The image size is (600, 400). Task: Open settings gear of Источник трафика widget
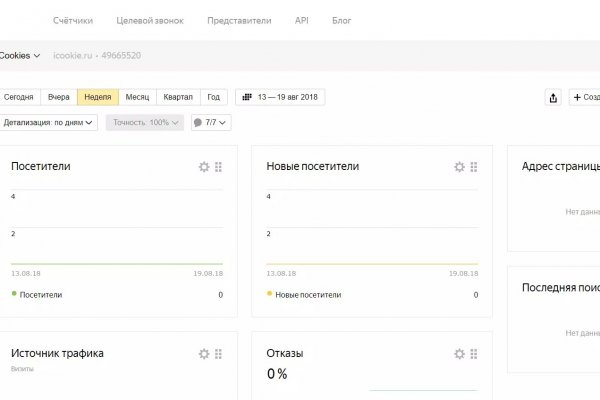tap(204, 354)
